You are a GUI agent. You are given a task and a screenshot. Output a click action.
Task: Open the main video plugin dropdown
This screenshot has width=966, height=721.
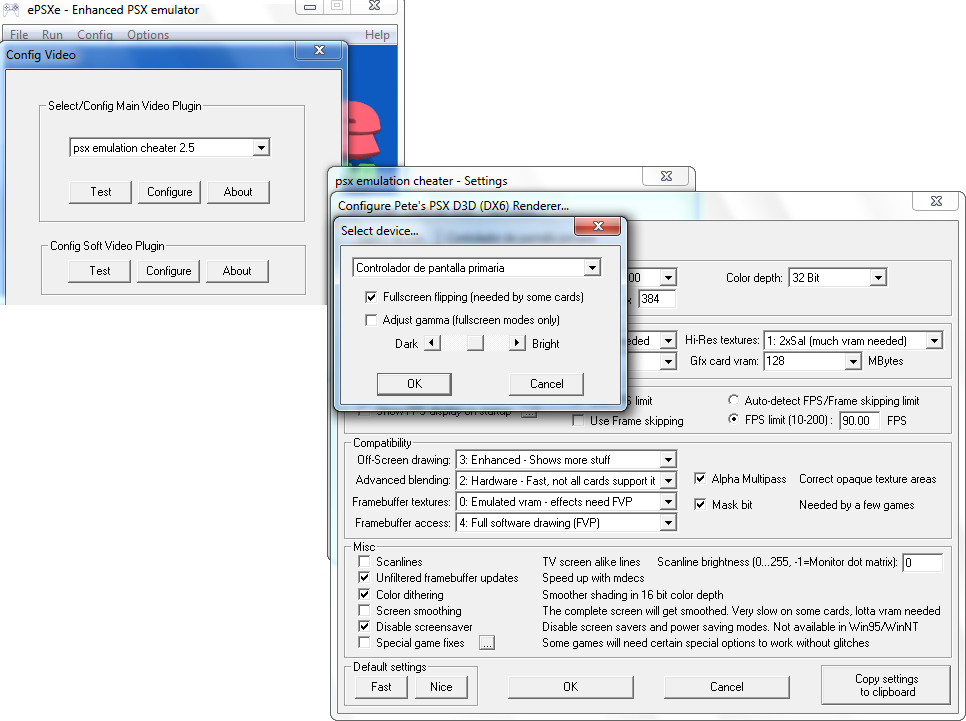click(261, 148)
